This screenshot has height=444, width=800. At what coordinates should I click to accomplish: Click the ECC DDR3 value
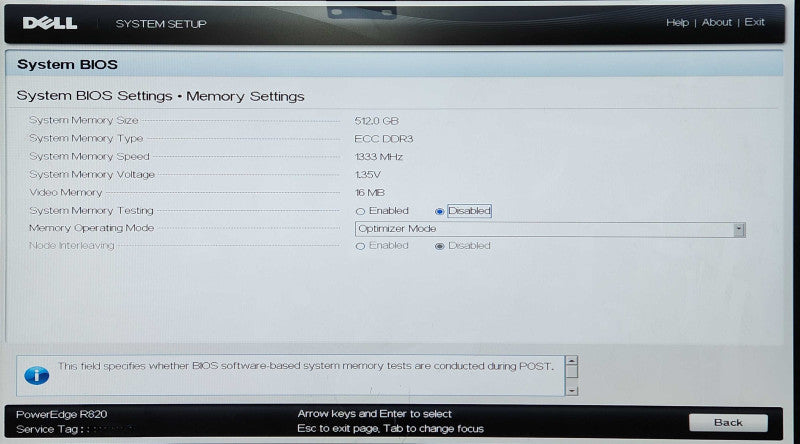384,139
